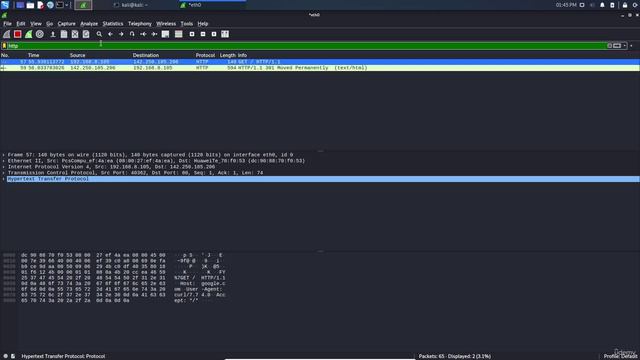Open the Tools menu
The height and width of the screenshot is (360, 640).
click(x=187, y=24)
